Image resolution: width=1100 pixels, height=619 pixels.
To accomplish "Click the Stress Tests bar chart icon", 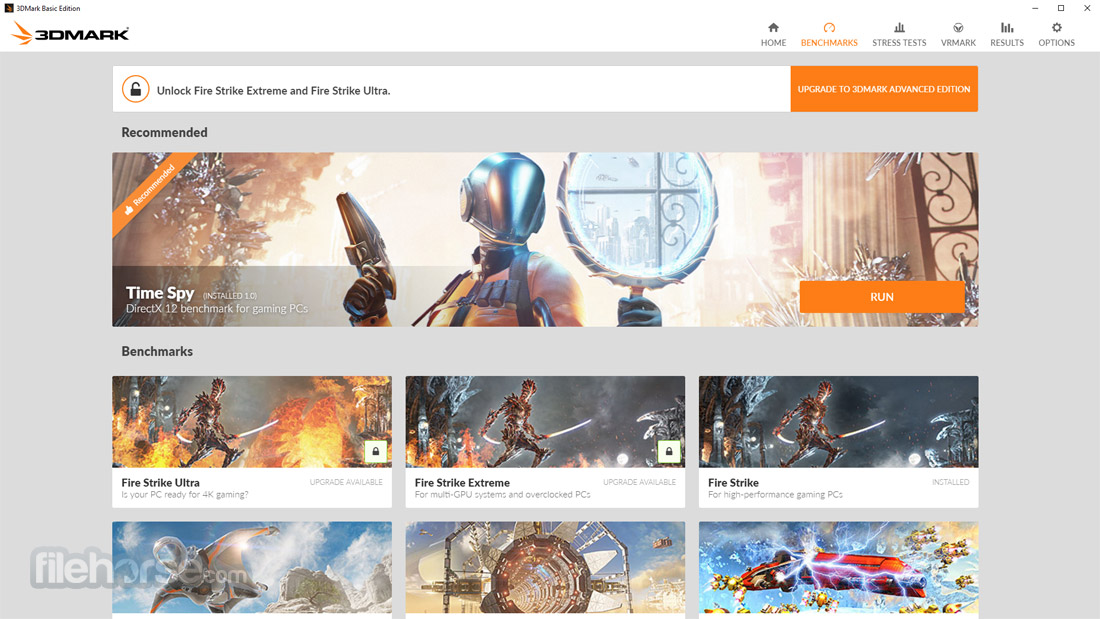I will coord(899,28).
